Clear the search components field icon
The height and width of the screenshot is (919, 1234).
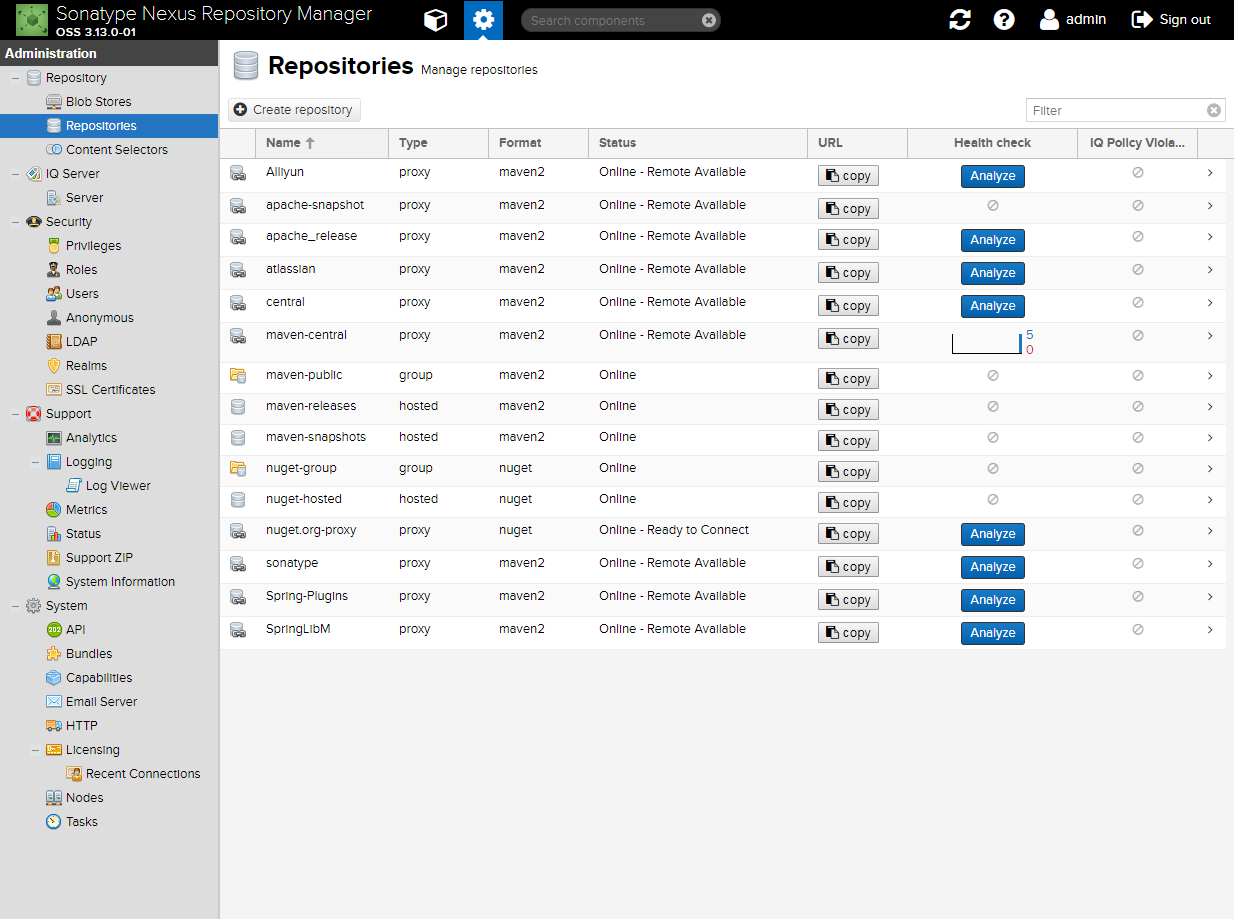pos(709,20)
